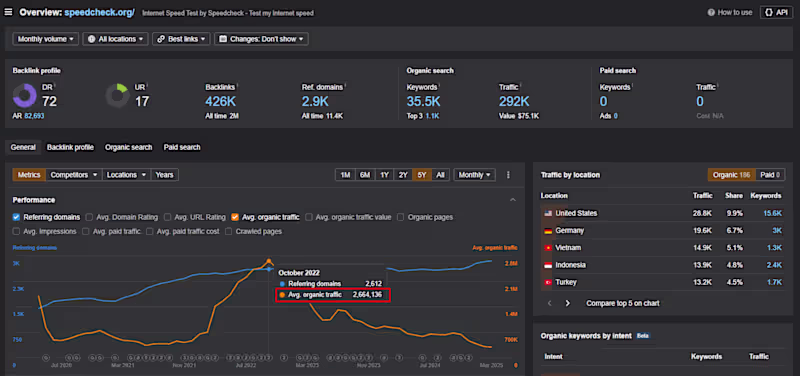The image size is (800, 376).
Task: Set chart range to 2Y
Action: coord(403,175)
